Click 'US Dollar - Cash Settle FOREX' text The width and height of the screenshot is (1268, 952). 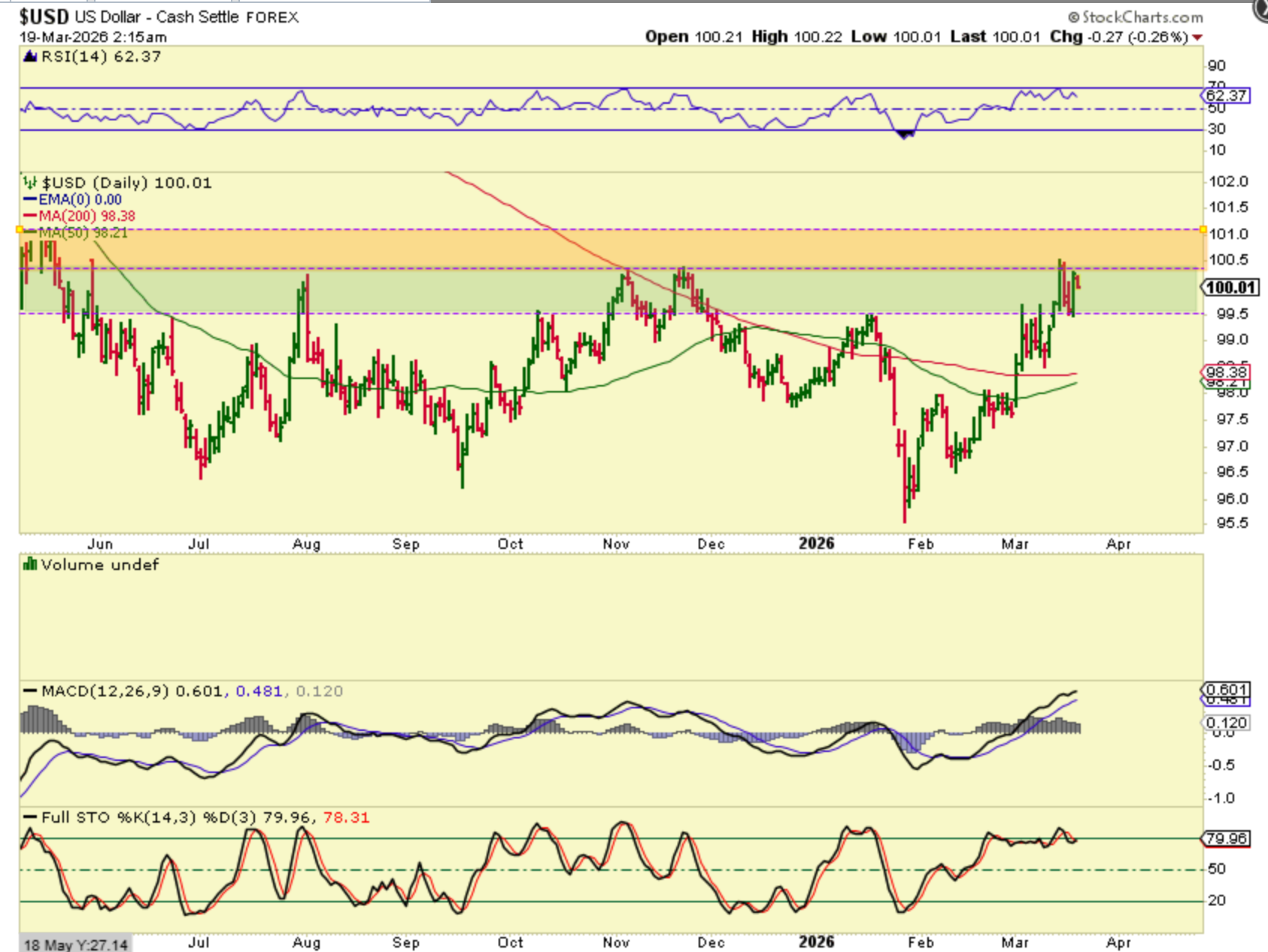coord(187,17)
